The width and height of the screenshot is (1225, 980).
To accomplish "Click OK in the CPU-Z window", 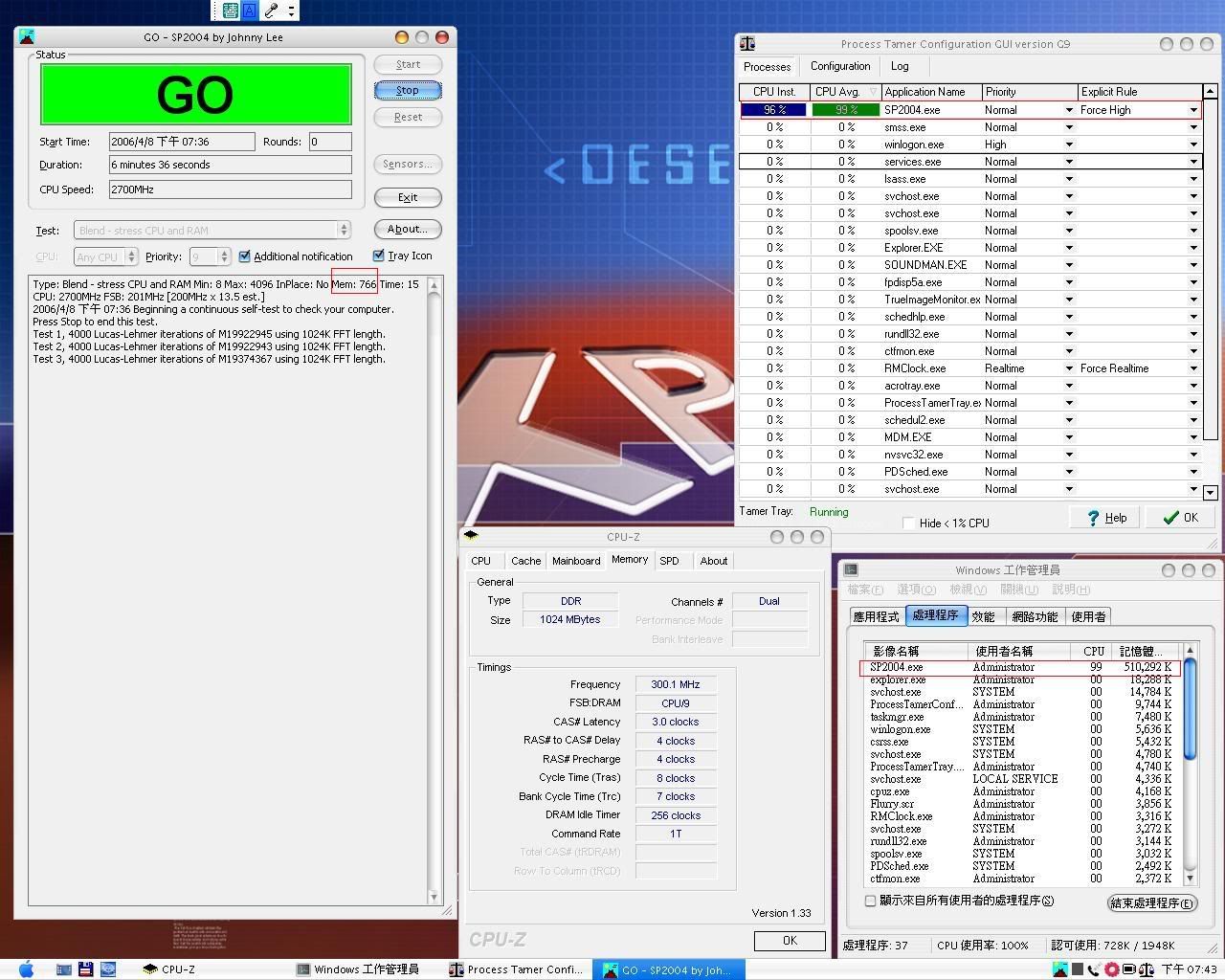I will click(790, 941).
